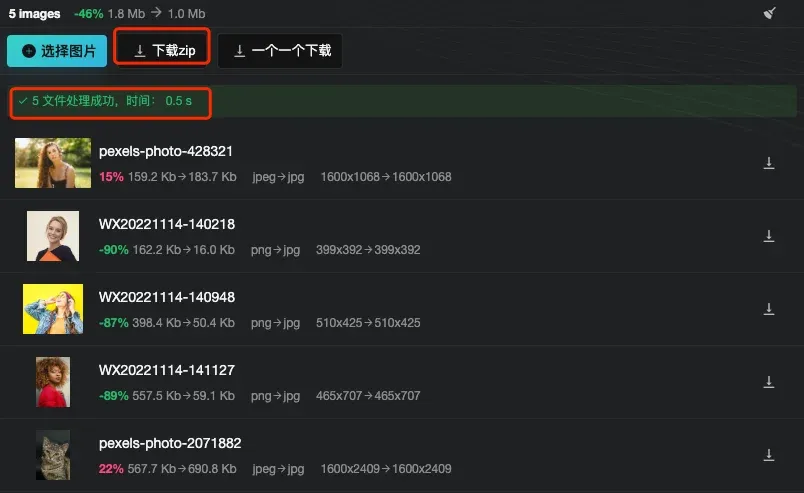Download WX20221114-140948 via its arrow icon

(769, 309)
